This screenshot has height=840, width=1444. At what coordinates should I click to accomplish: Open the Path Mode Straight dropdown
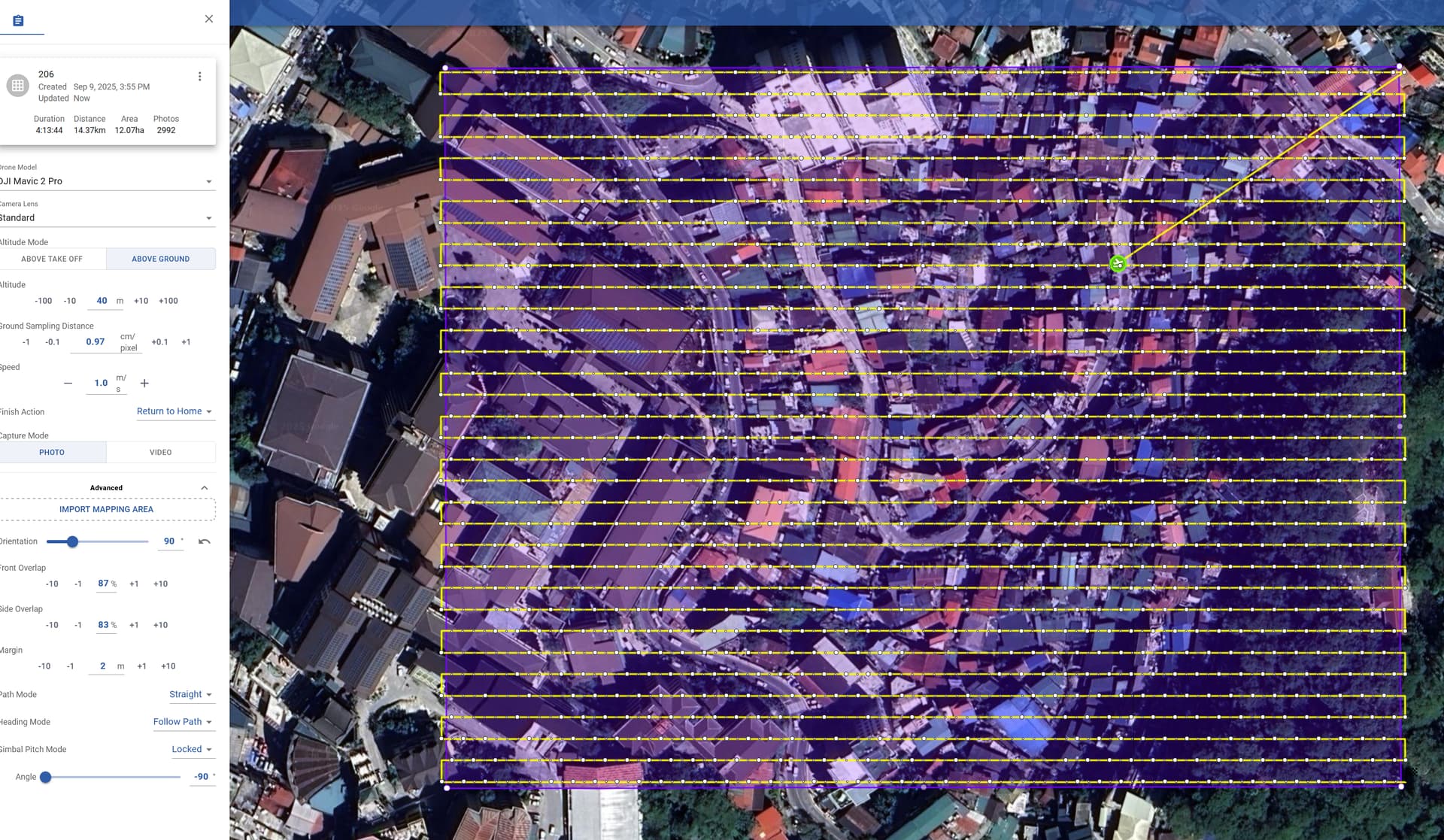190,694
